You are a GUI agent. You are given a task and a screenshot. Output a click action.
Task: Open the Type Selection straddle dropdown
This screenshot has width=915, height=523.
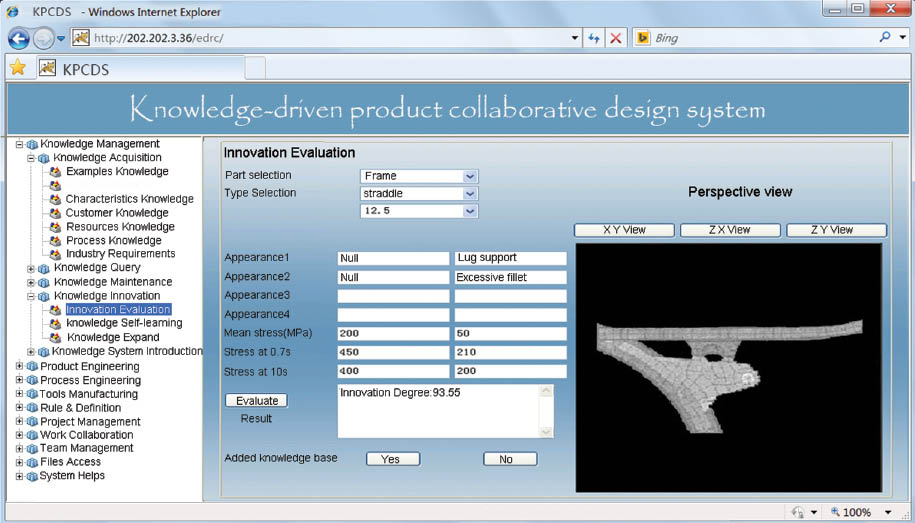tap(470, 193)
